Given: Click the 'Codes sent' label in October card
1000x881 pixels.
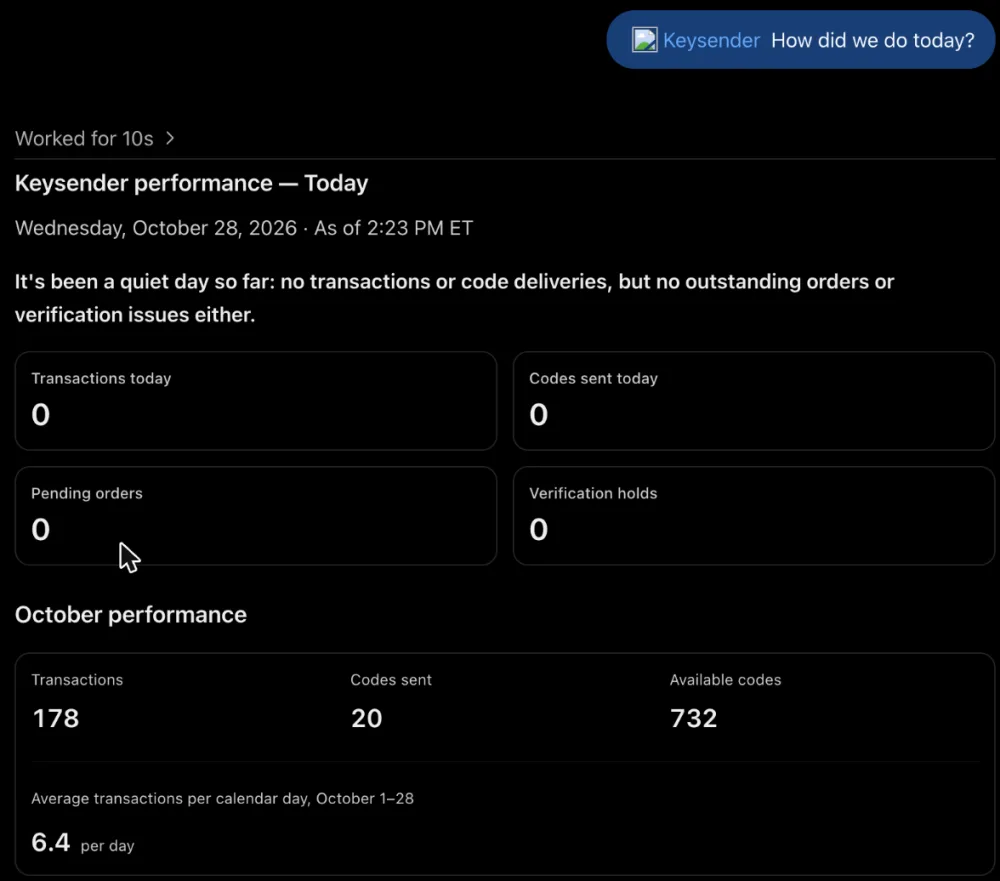Looking at the screenshot, I should 391,679.
